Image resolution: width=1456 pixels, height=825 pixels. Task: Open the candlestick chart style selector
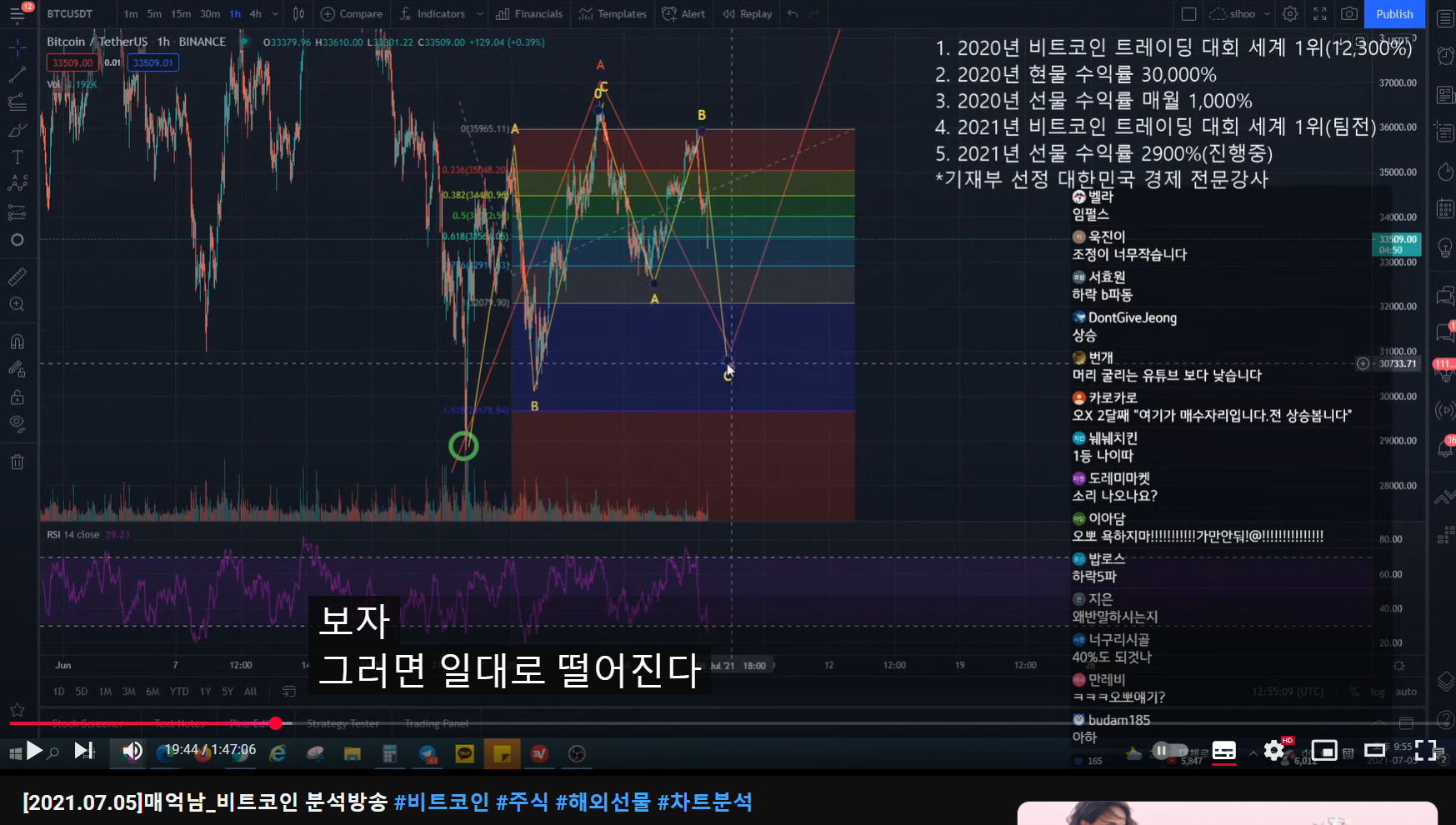point(298,13)
